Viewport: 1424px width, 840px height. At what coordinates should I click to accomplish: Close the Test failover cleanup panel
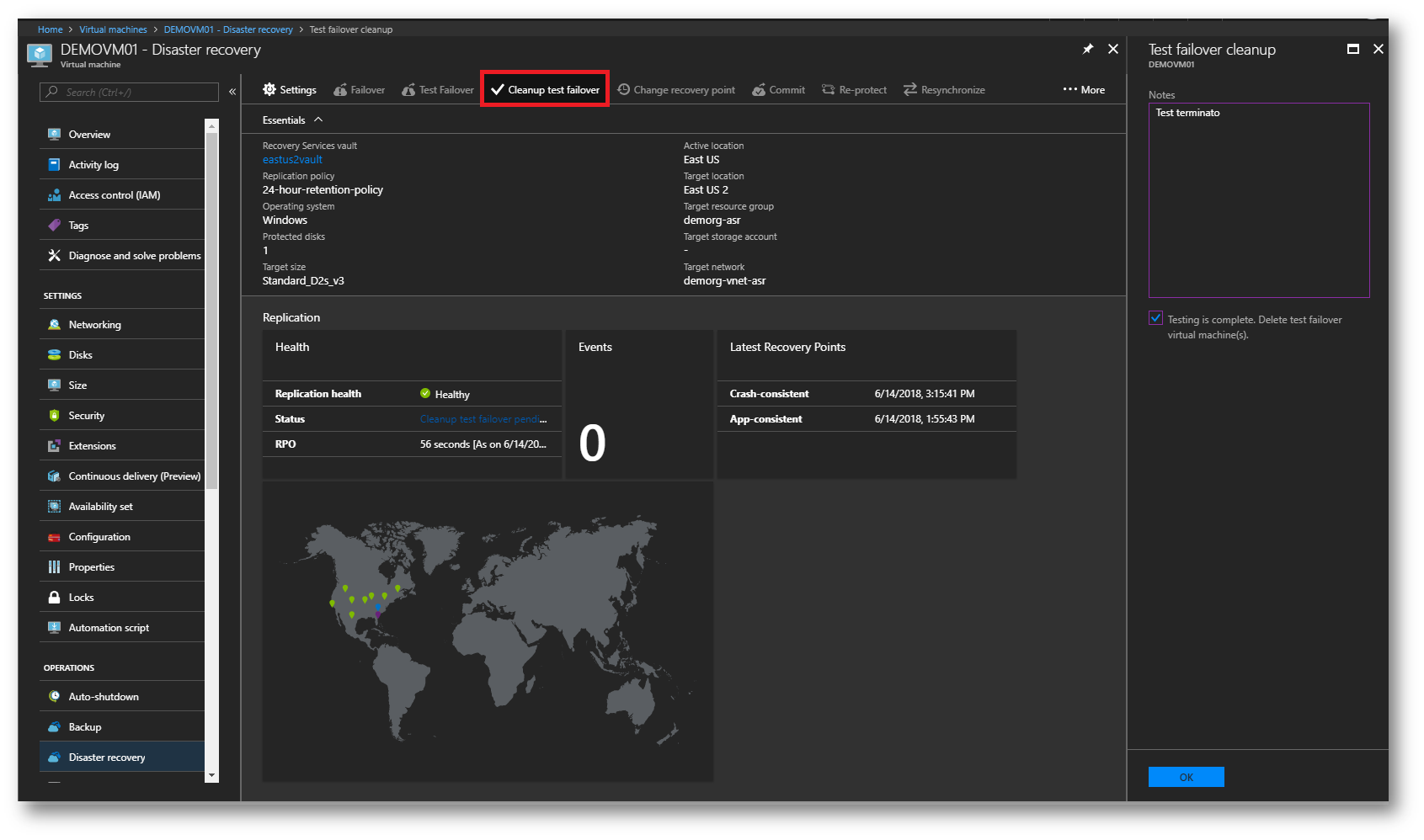[x=1378, y=49]
